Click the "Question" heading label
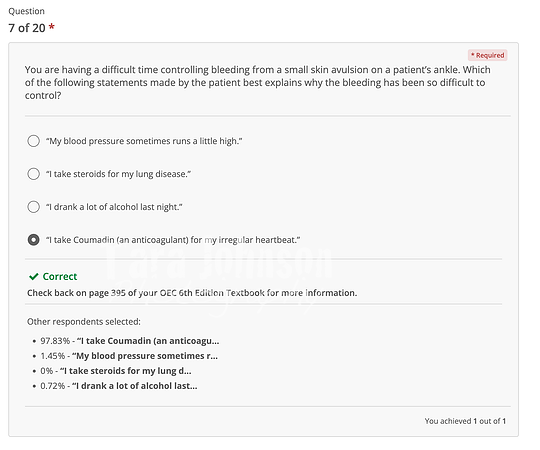 click(27, 11)
